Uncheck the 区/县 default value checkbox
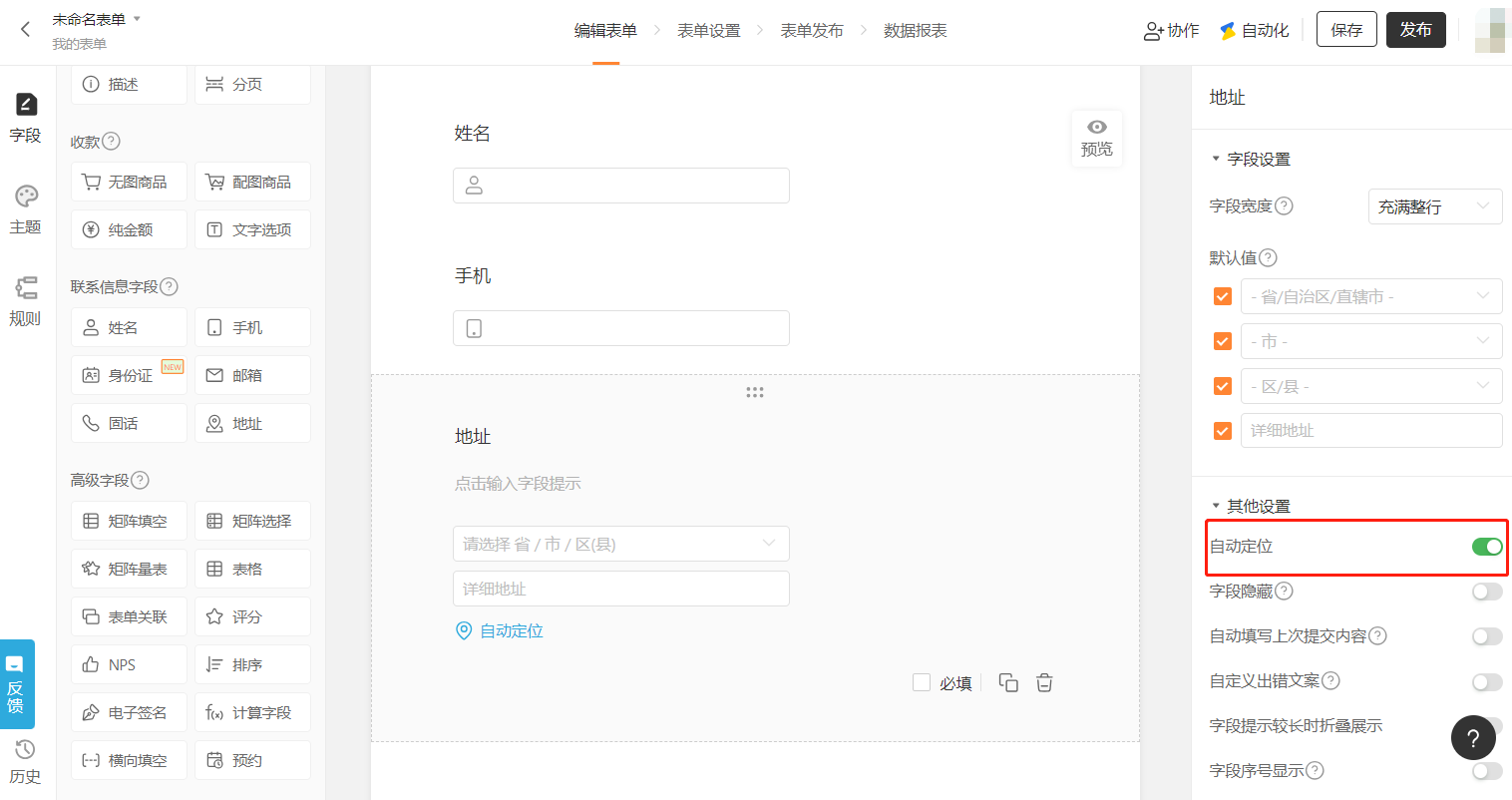 (1223, 386)
